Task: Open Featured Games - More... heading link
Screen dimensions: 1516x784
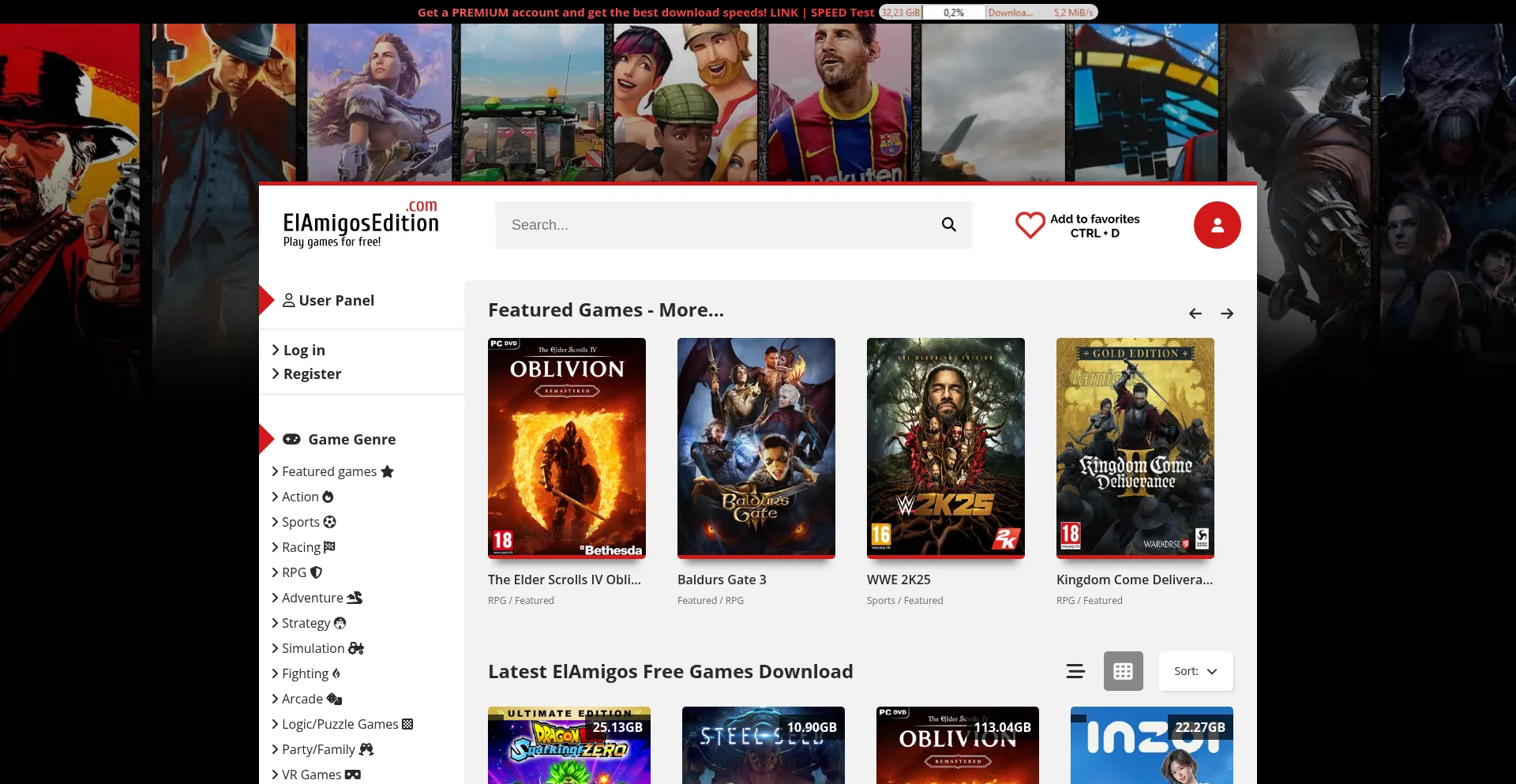Action: click(606, 310)
